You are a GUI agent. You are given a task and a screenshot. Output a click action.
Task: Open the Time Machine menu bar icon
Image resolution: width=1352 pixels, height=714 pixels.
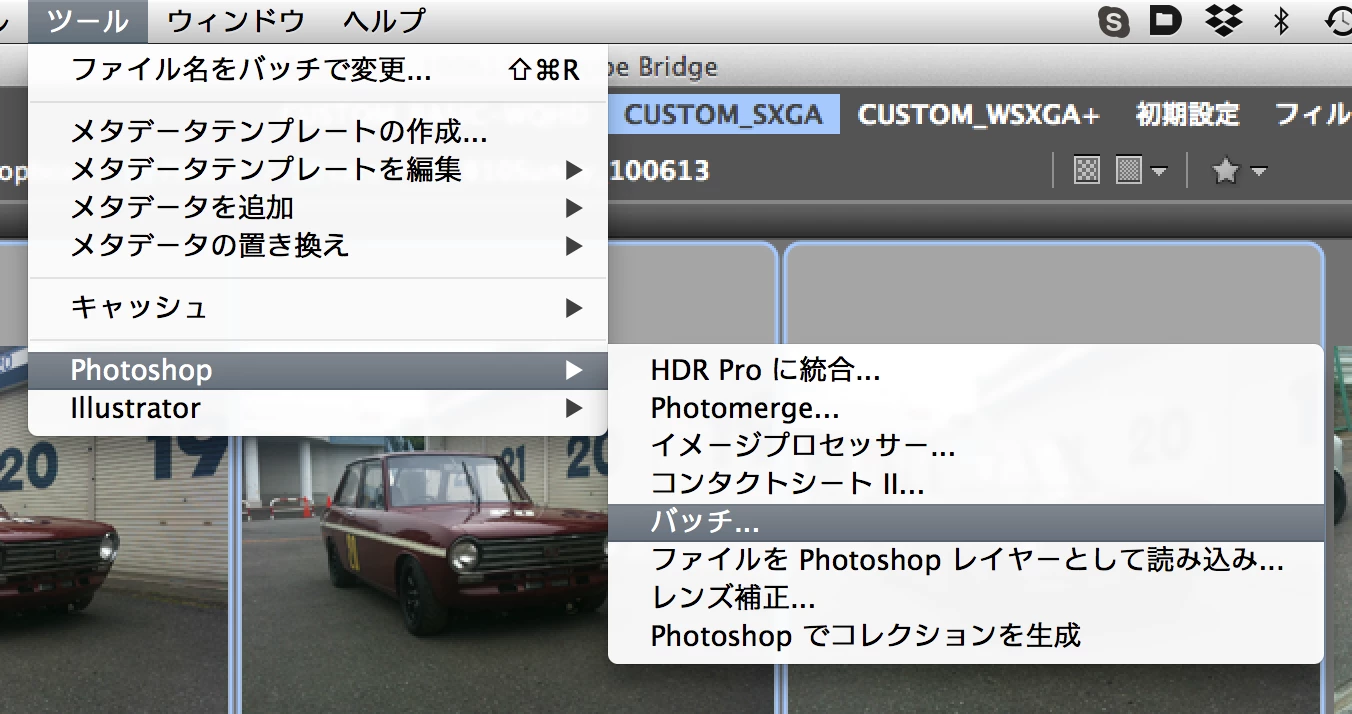[x=1338, y=20]
